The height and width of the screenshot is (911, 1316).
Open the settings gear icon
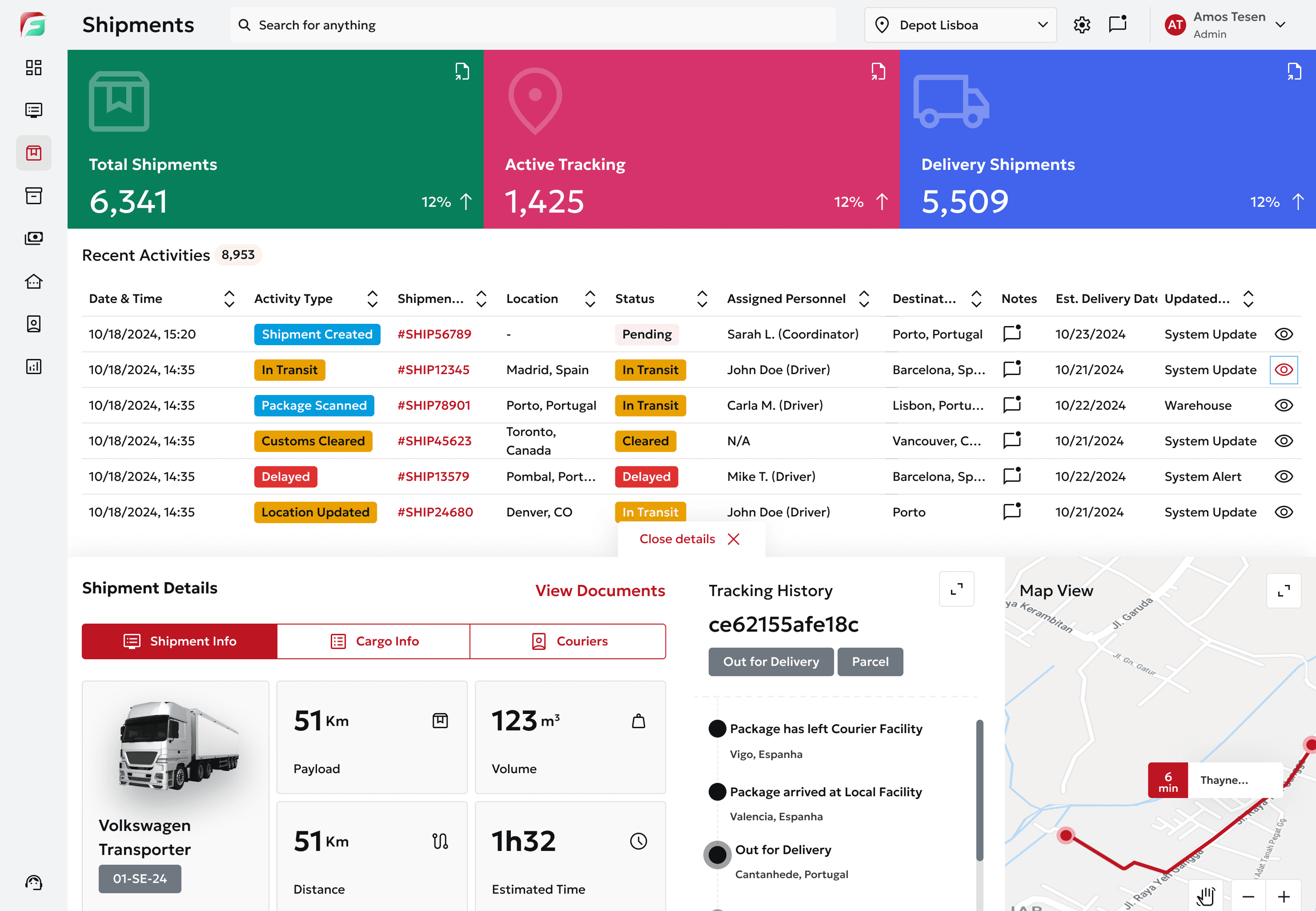(x=1082, y=25)
